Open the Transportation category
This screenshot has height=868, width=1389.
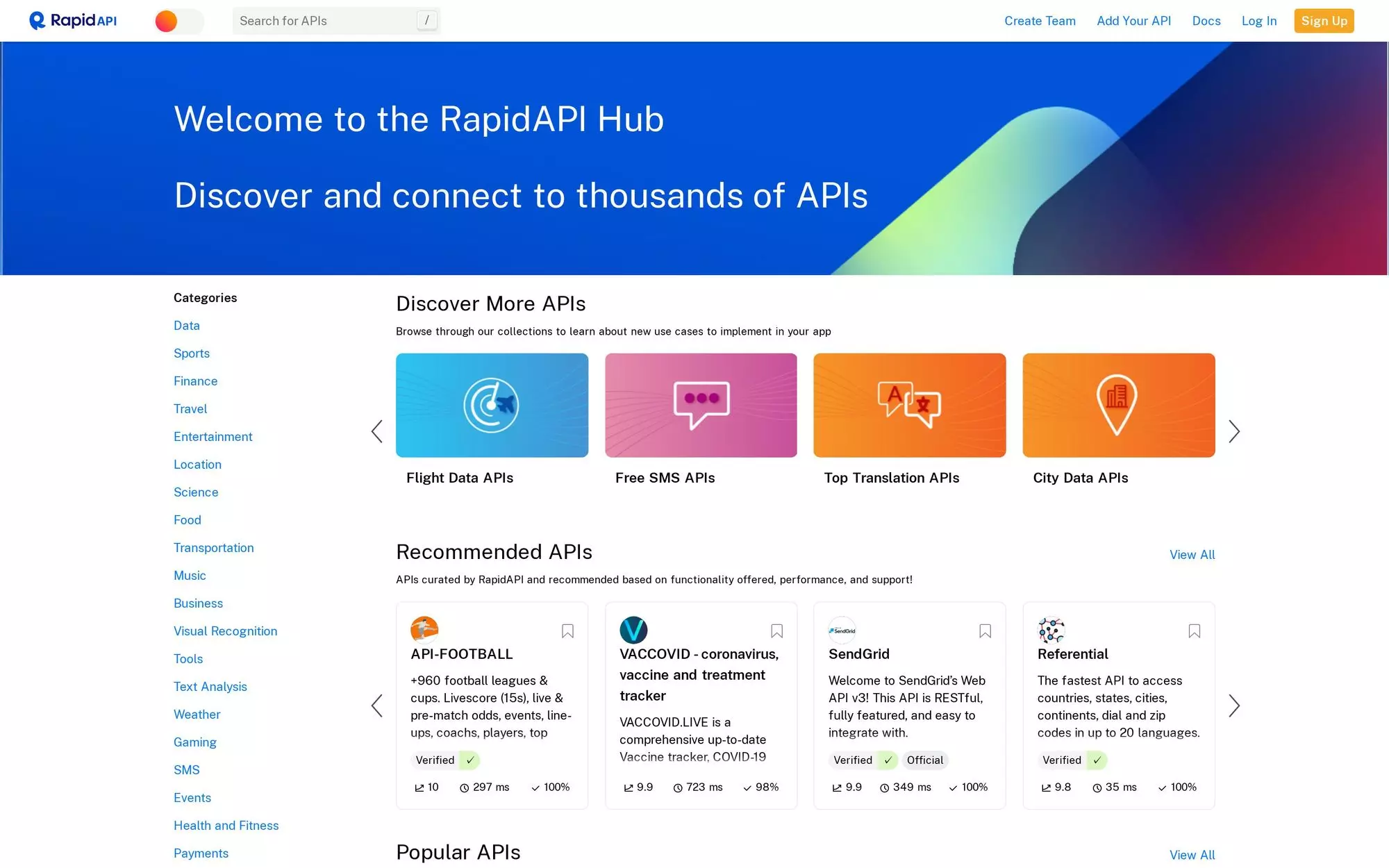point(213,548)
